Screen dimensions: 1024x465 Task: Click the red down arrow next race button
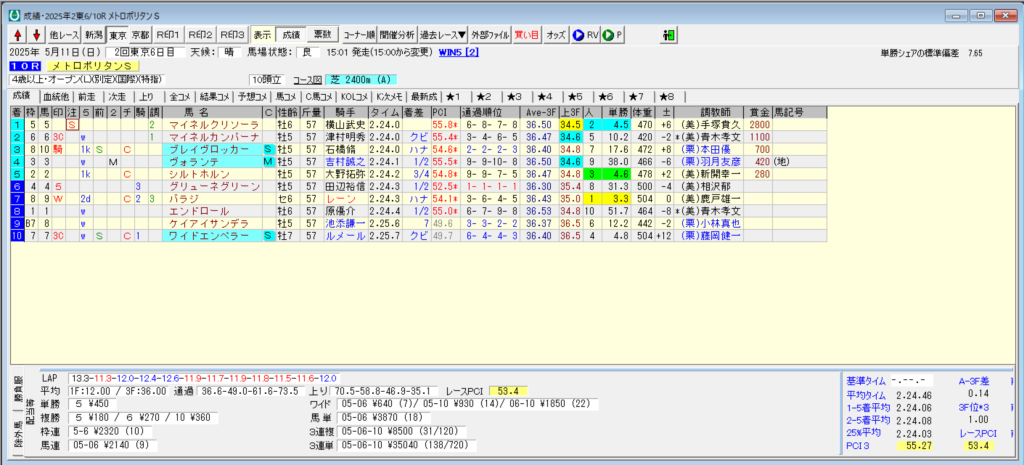pos(36,35)
